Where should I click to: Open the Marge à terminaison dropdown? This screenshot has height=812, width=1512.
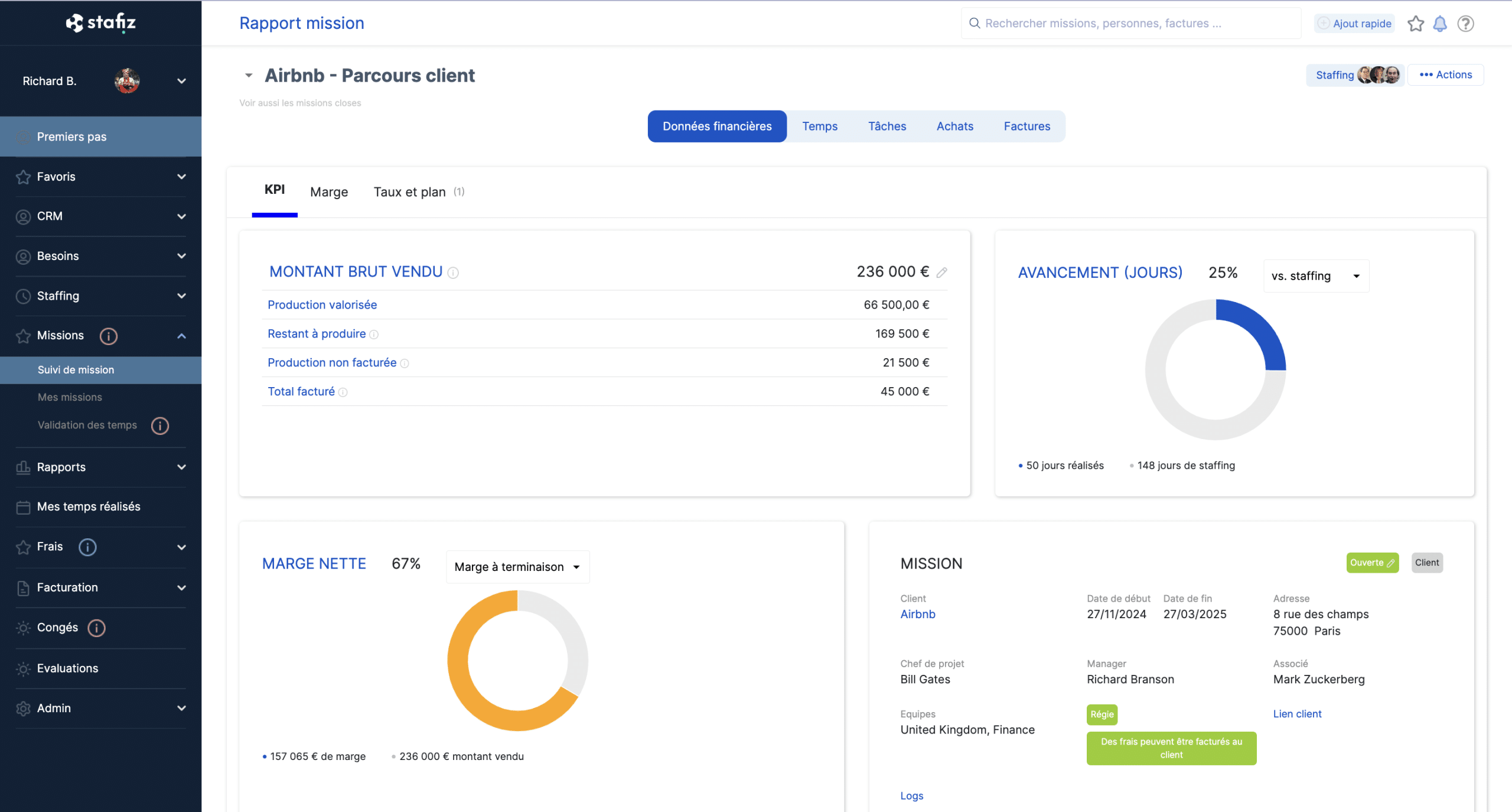[517, 567]
